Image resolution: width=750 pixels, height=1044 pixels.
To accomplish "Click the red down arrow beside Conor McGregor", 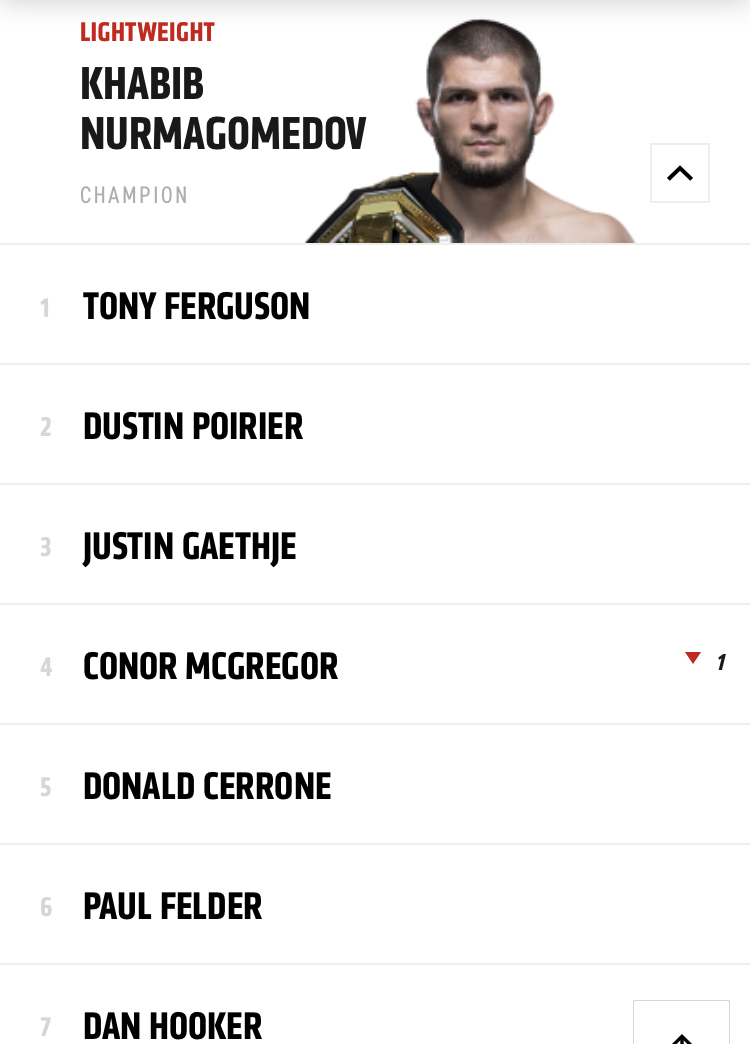I will (x=693, y=658).
